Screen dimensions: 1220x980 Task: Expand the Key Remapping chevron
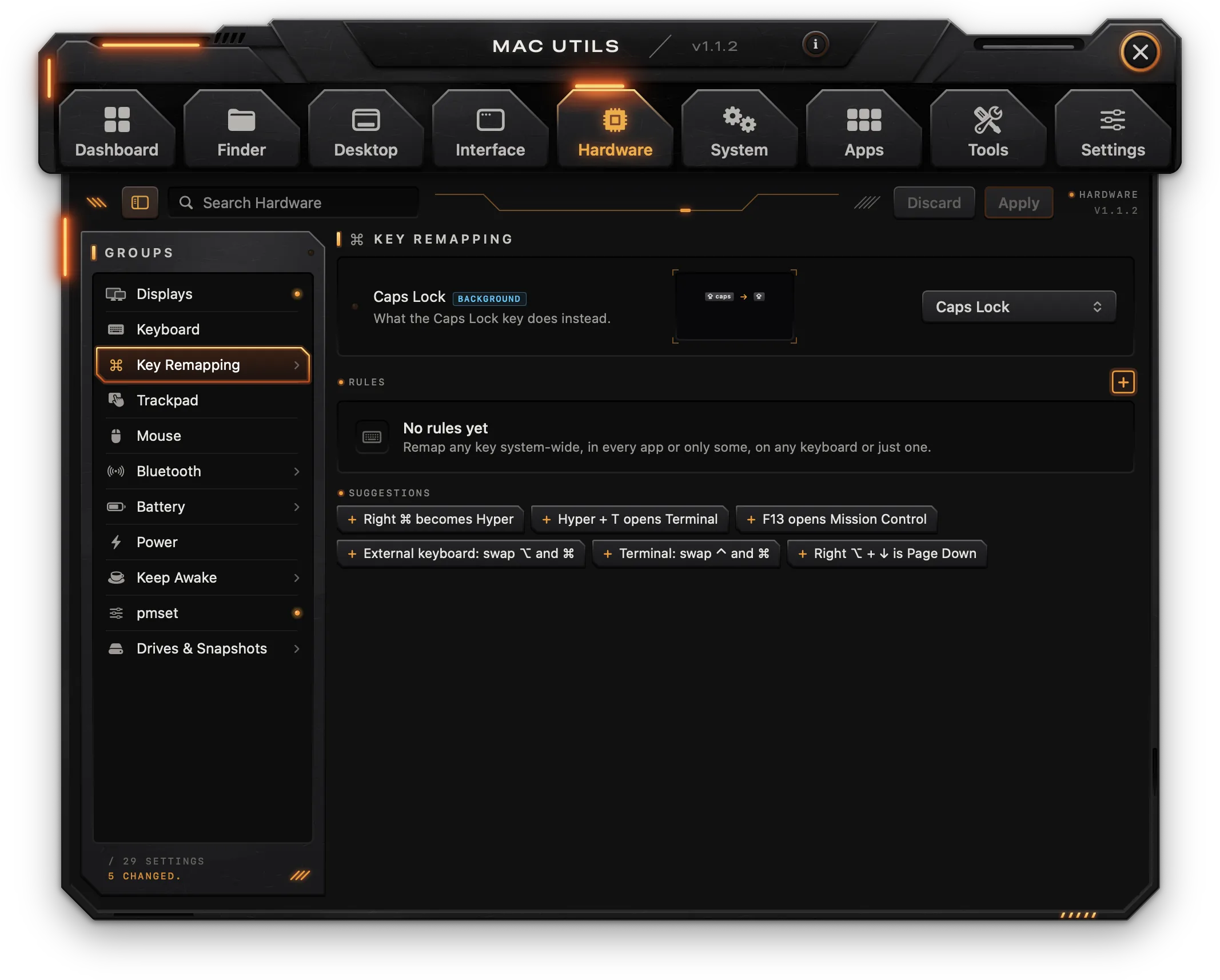[x=297, y=365]
